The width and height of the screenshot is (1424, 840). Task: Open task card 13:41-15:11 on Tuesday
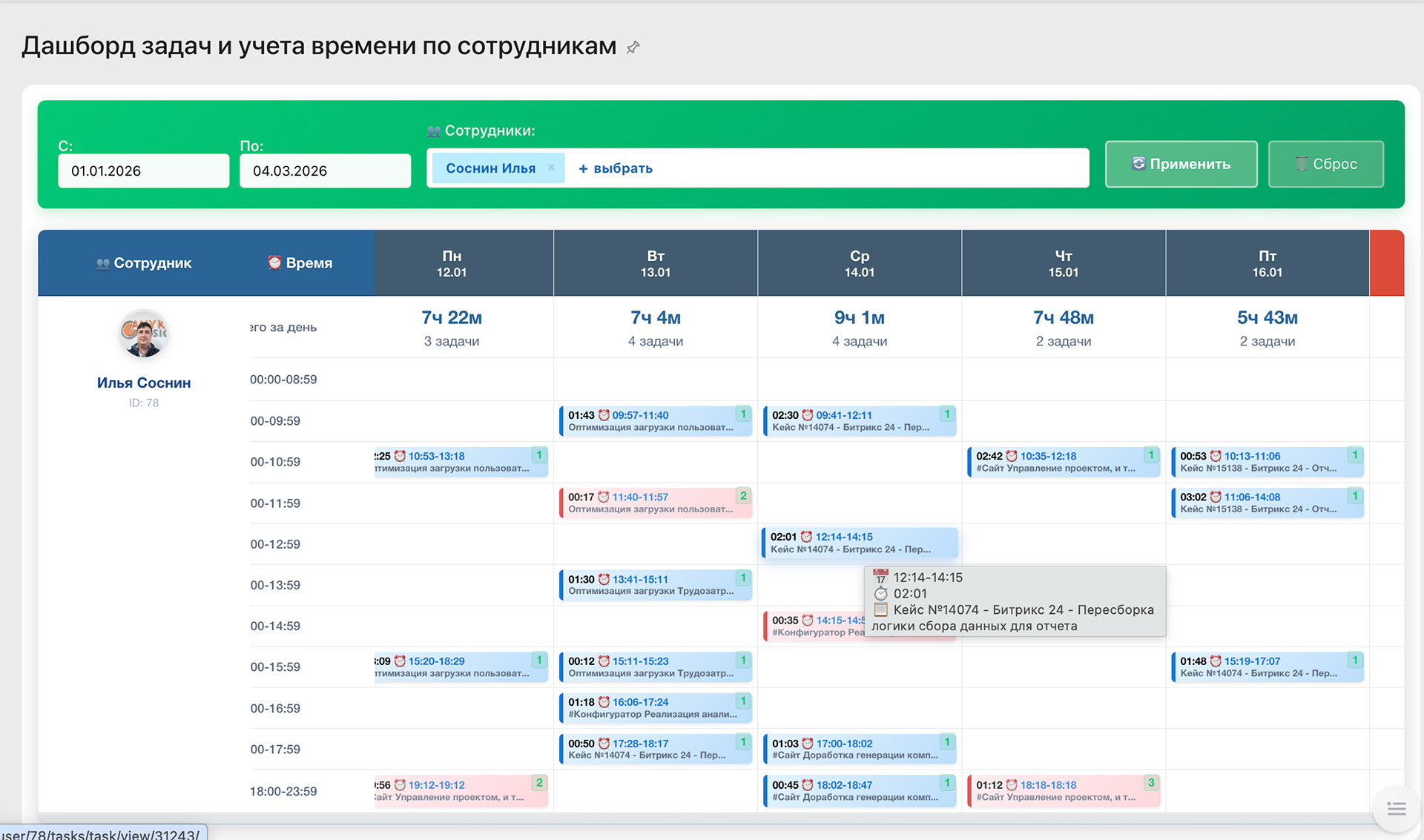click(x=656, y=585)
